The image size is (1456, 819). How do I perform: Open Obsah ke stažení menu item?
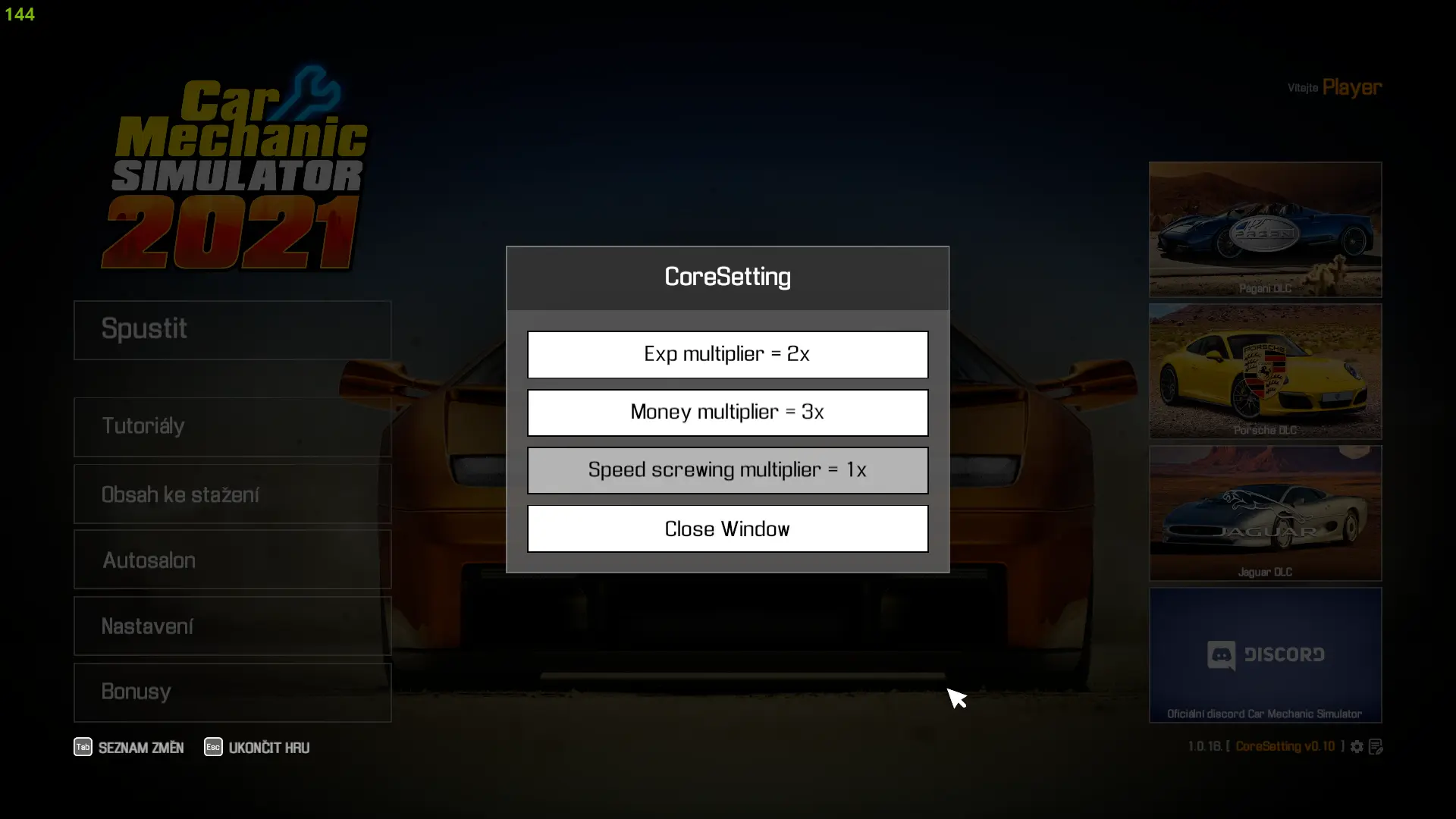click(232, 494)
